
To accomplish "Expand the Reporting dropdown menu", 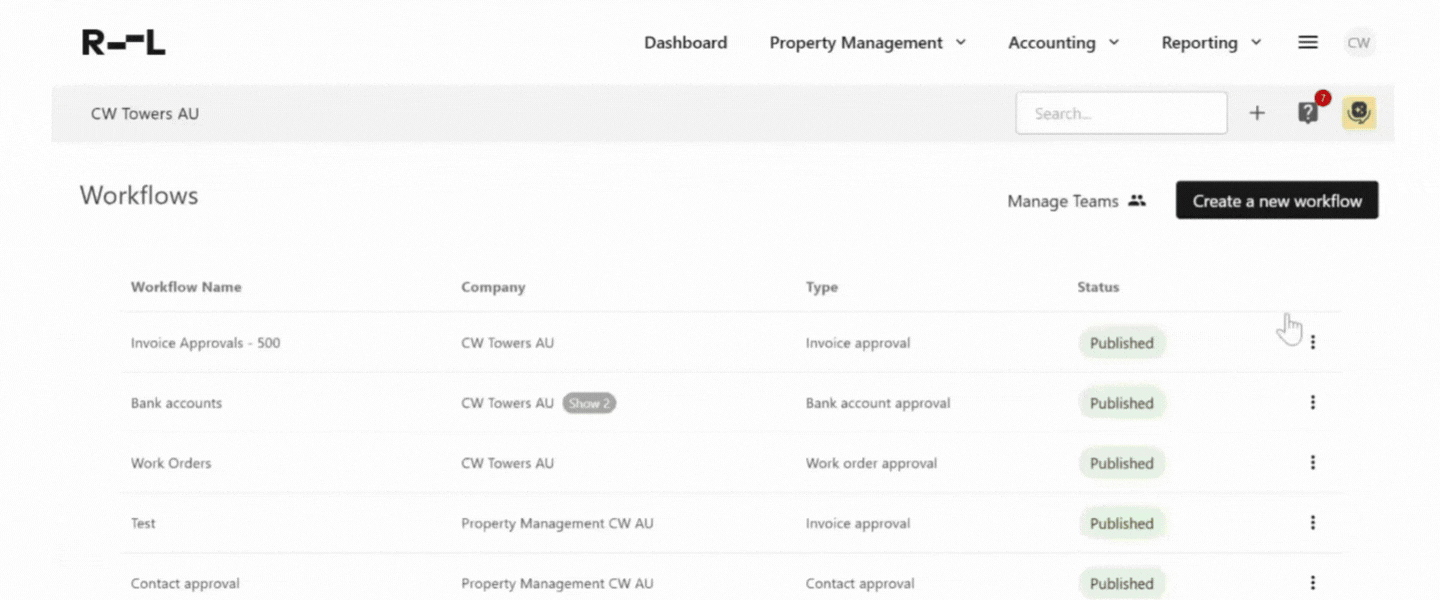I will [x=1211, y=43].
